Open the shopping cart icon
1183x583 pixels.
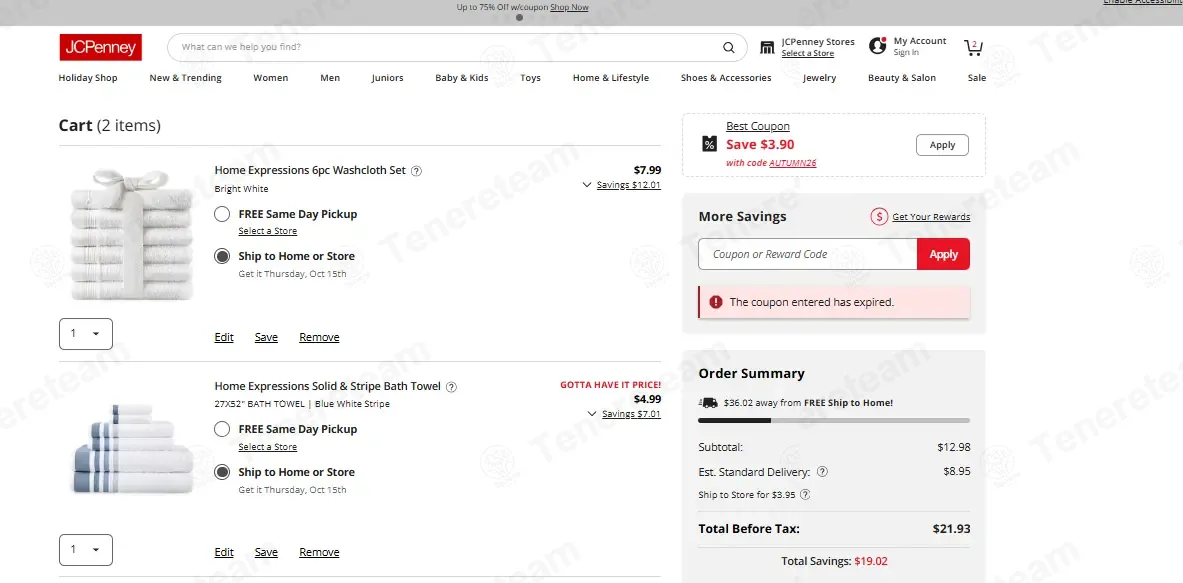(973, 48)
